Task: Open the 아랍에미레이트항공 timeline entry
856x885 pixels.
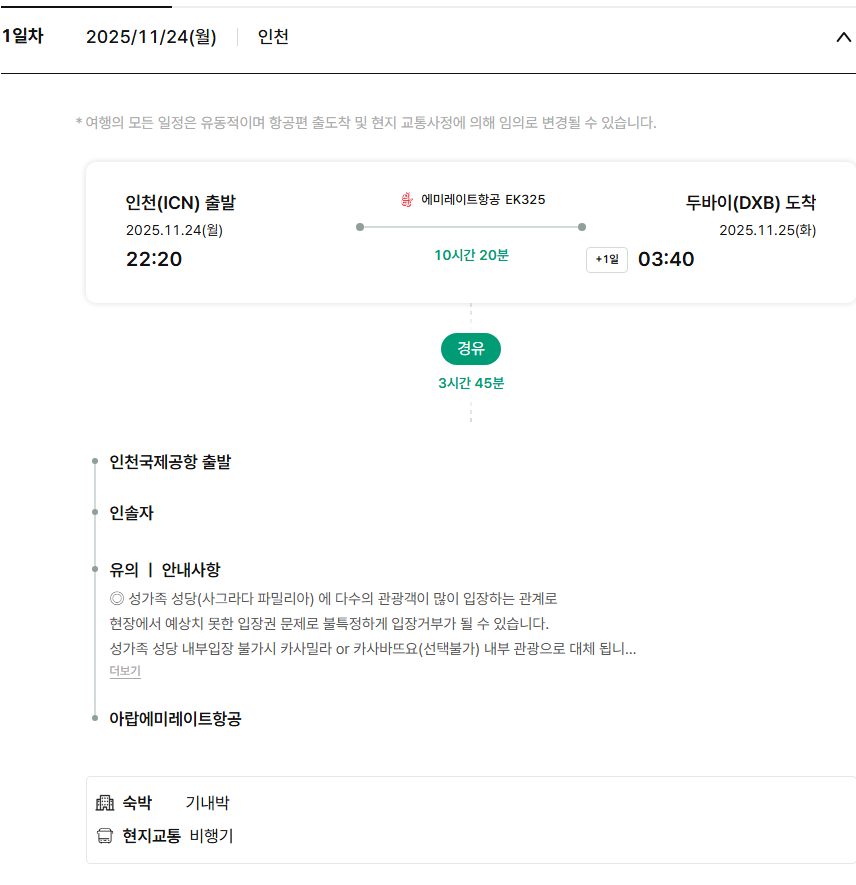Action: click(x=175, y=718)
